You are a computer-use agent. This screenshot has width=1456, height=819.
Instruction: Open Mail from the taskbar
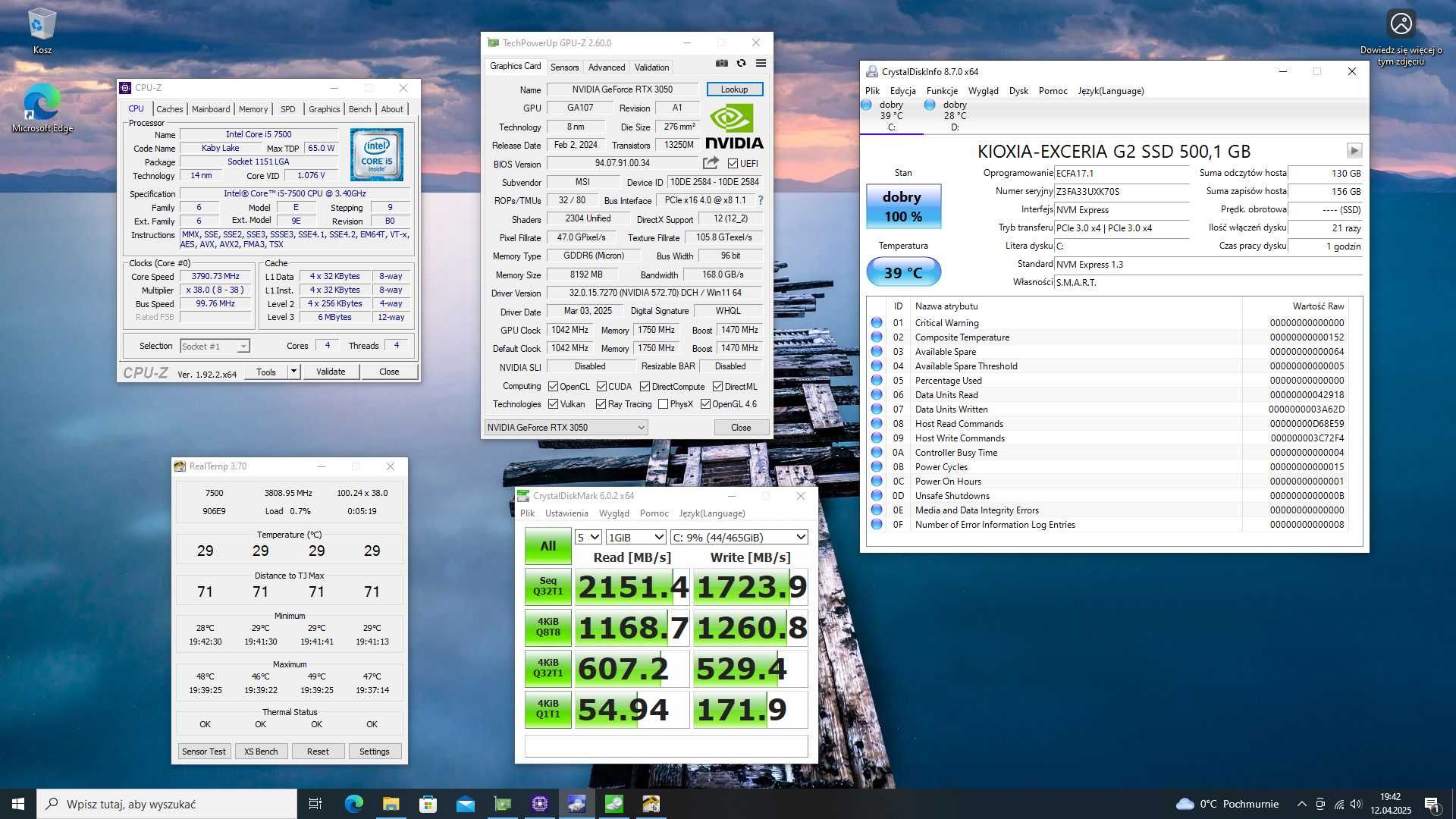click(465, 804)
